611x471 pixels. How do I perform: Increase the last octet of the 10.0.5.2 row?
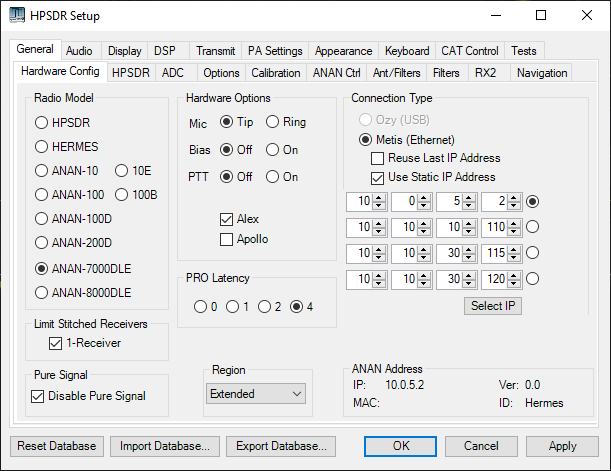click(x=514, y=198)
